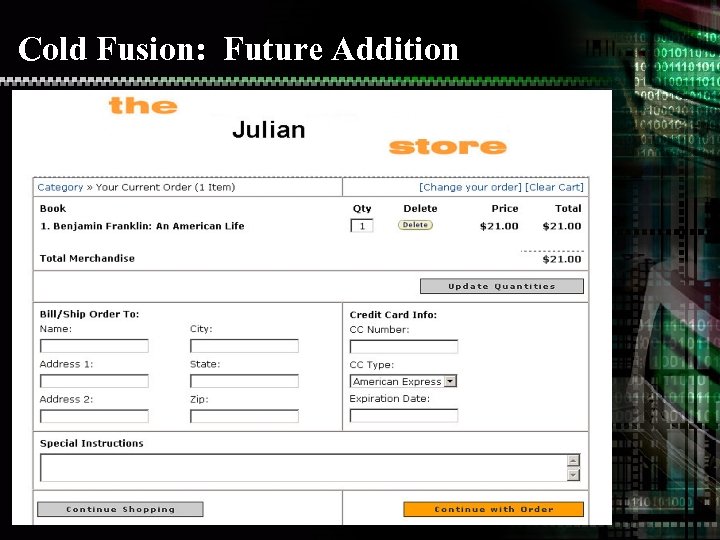
Task: Click the Address 2 input field
Action: click(x=94, y=416)
